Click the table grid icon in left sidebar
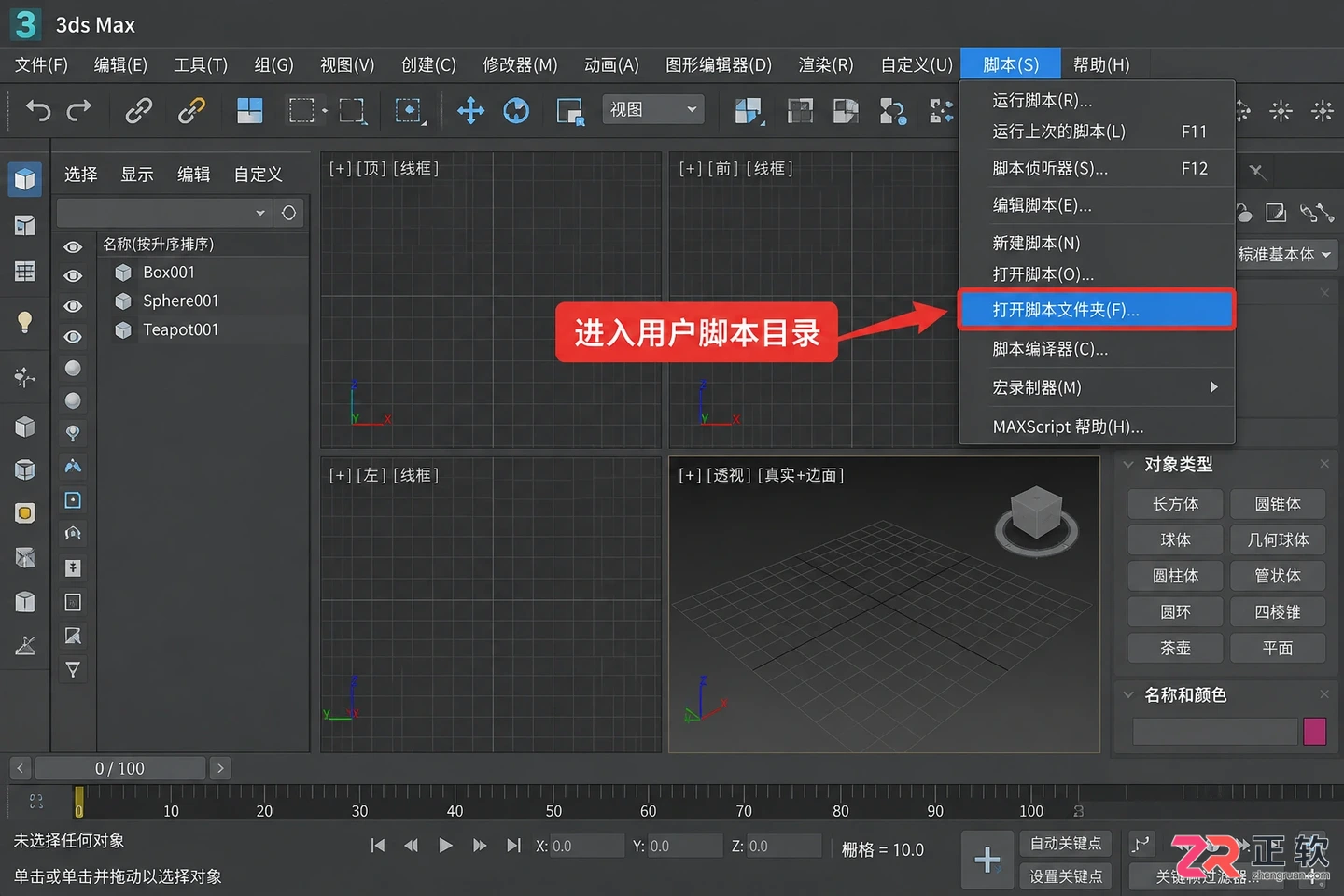 (x=25, y=272)
